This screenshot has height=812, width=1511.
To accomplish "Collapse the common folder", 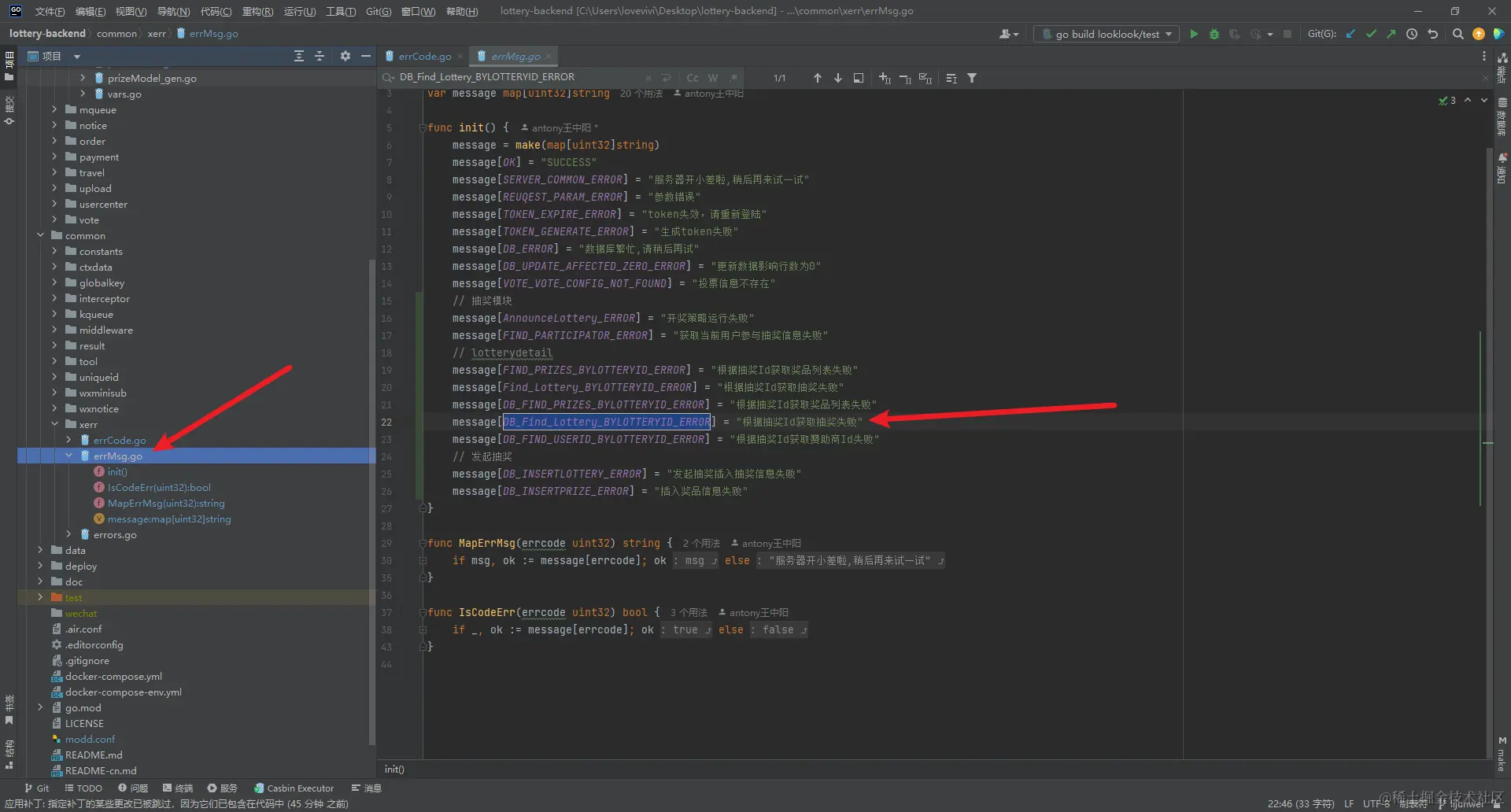I will [40, 235].
